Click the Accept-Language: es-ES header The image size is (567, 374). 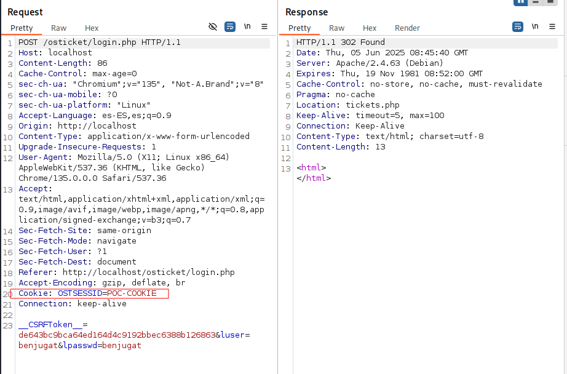click(x=95, y=116)
